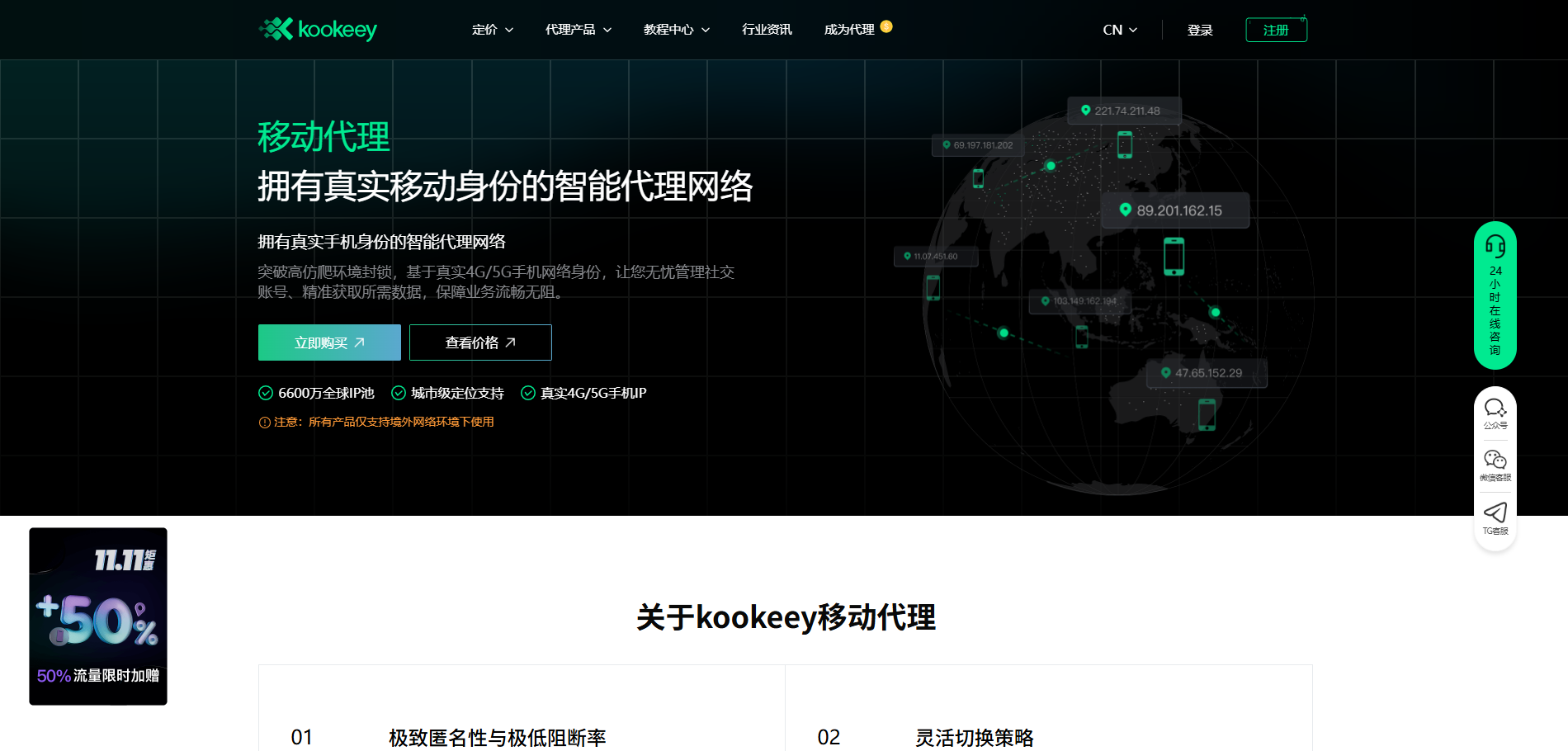Open 微信客服 WeChat support icon
The height and width of the screenshot is (751, 1568).
click(1495, 460)
